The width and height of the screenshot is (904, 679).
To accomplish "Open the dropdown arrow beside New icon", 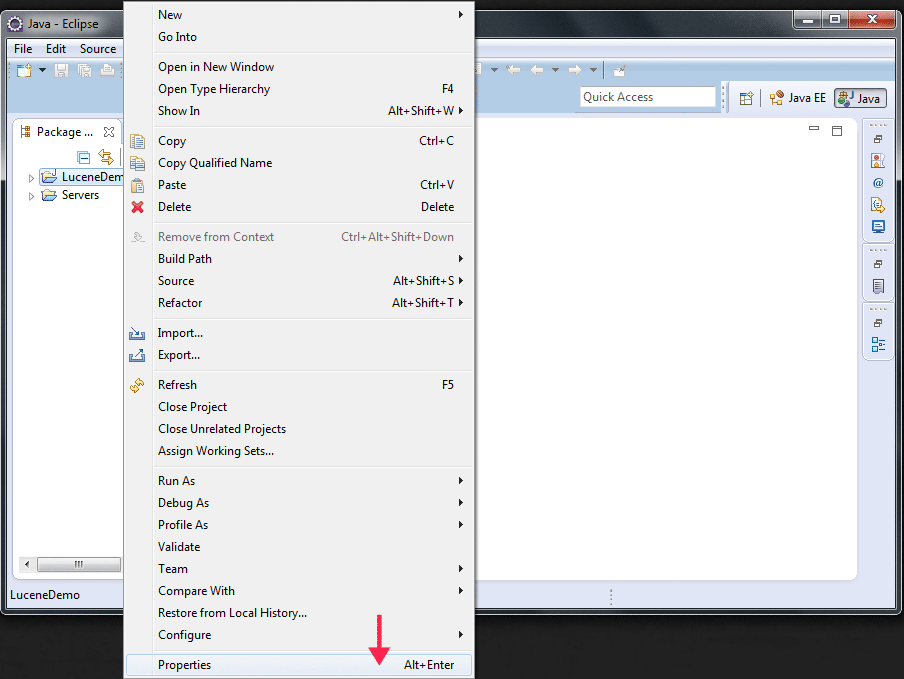I will click(x=42, y=70).
